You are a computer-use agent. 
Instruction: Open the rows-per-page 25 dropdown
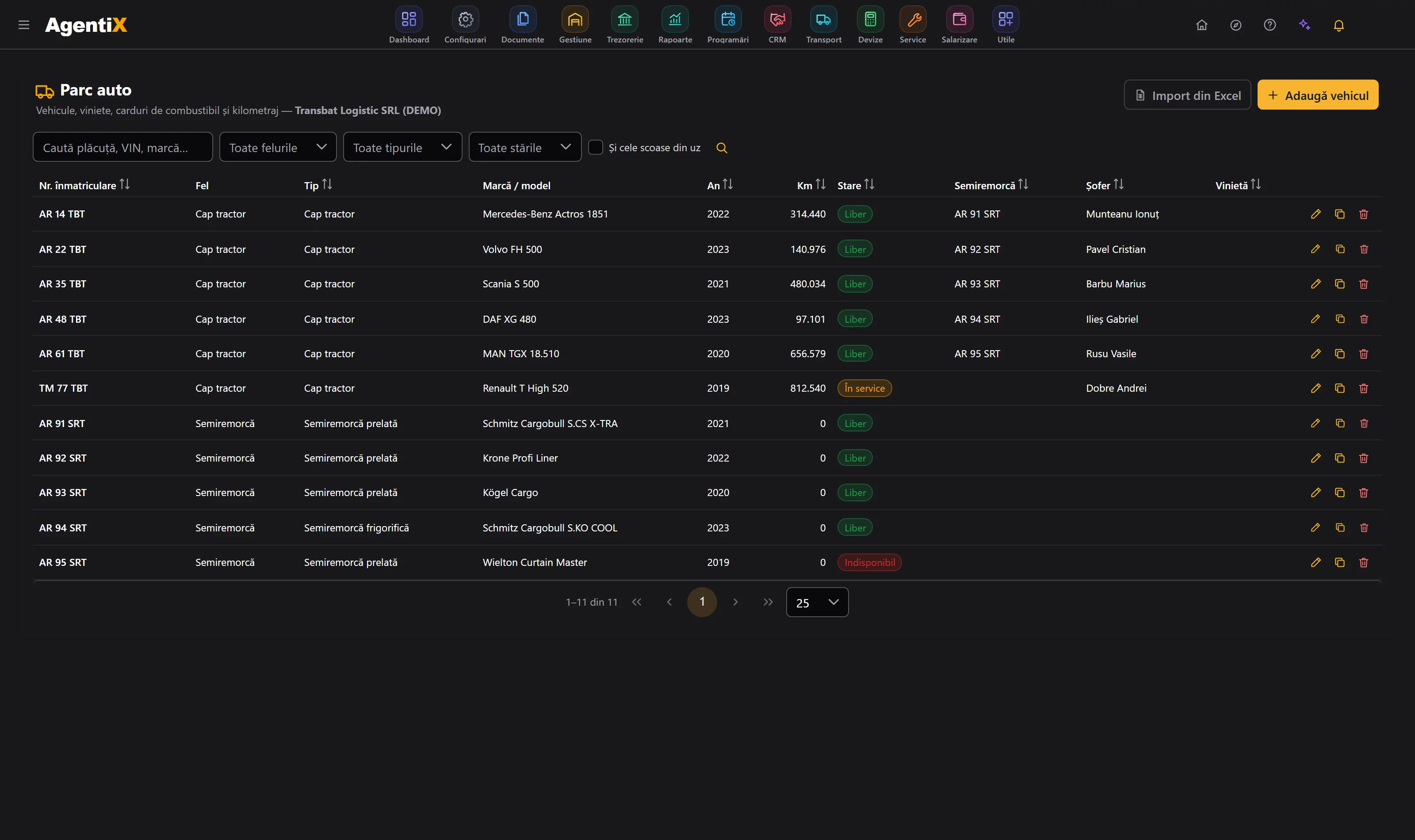coord(817,602)
